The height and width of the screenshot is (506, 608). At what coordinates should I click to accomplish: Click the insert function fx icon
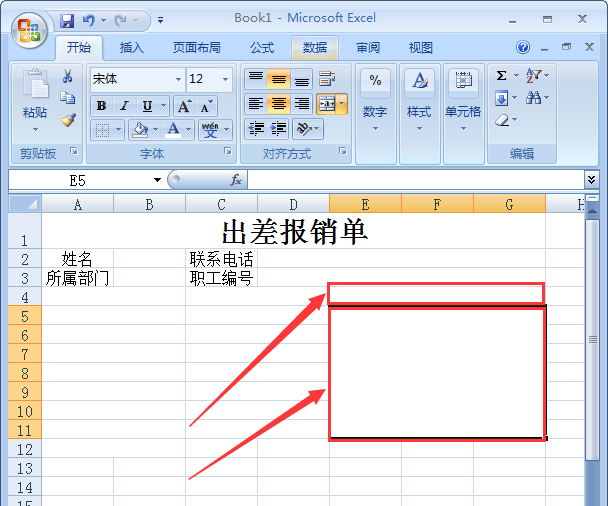coord(236,180)
